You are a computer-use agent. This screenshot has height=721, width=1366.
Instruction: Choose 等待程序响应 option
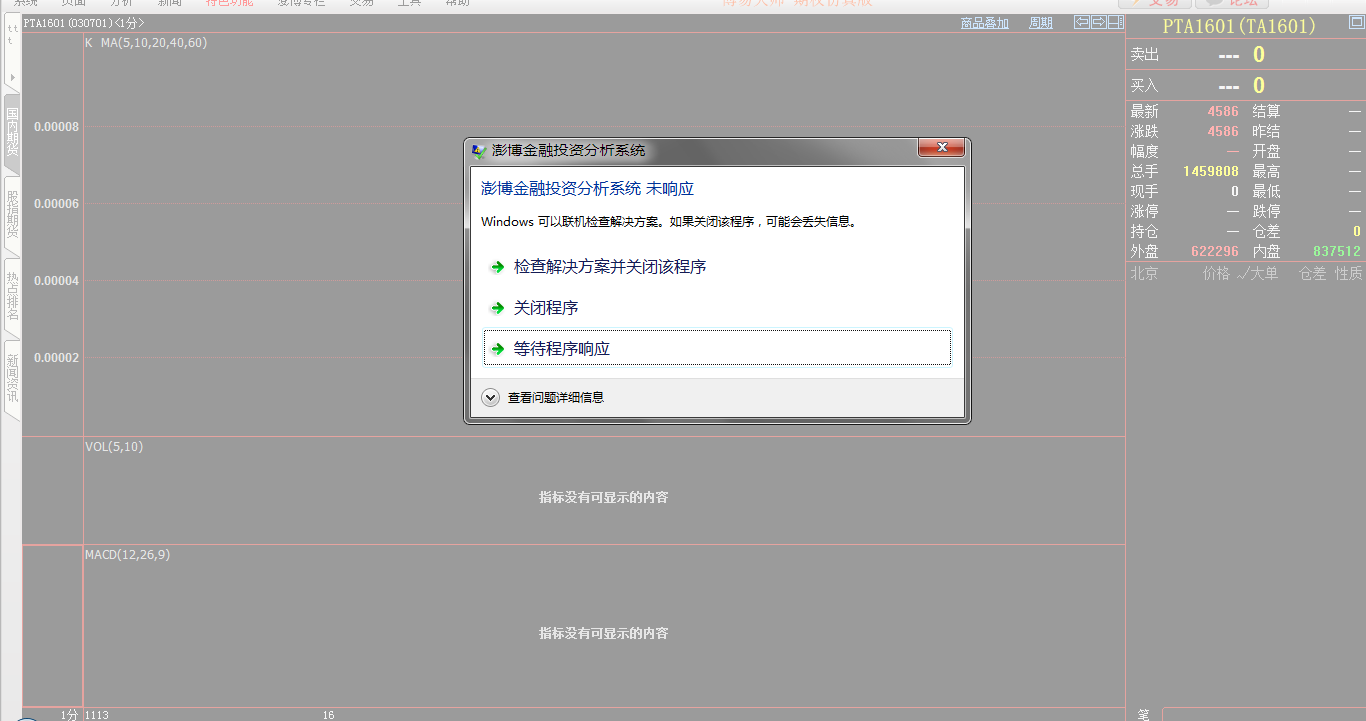(561, 349)
